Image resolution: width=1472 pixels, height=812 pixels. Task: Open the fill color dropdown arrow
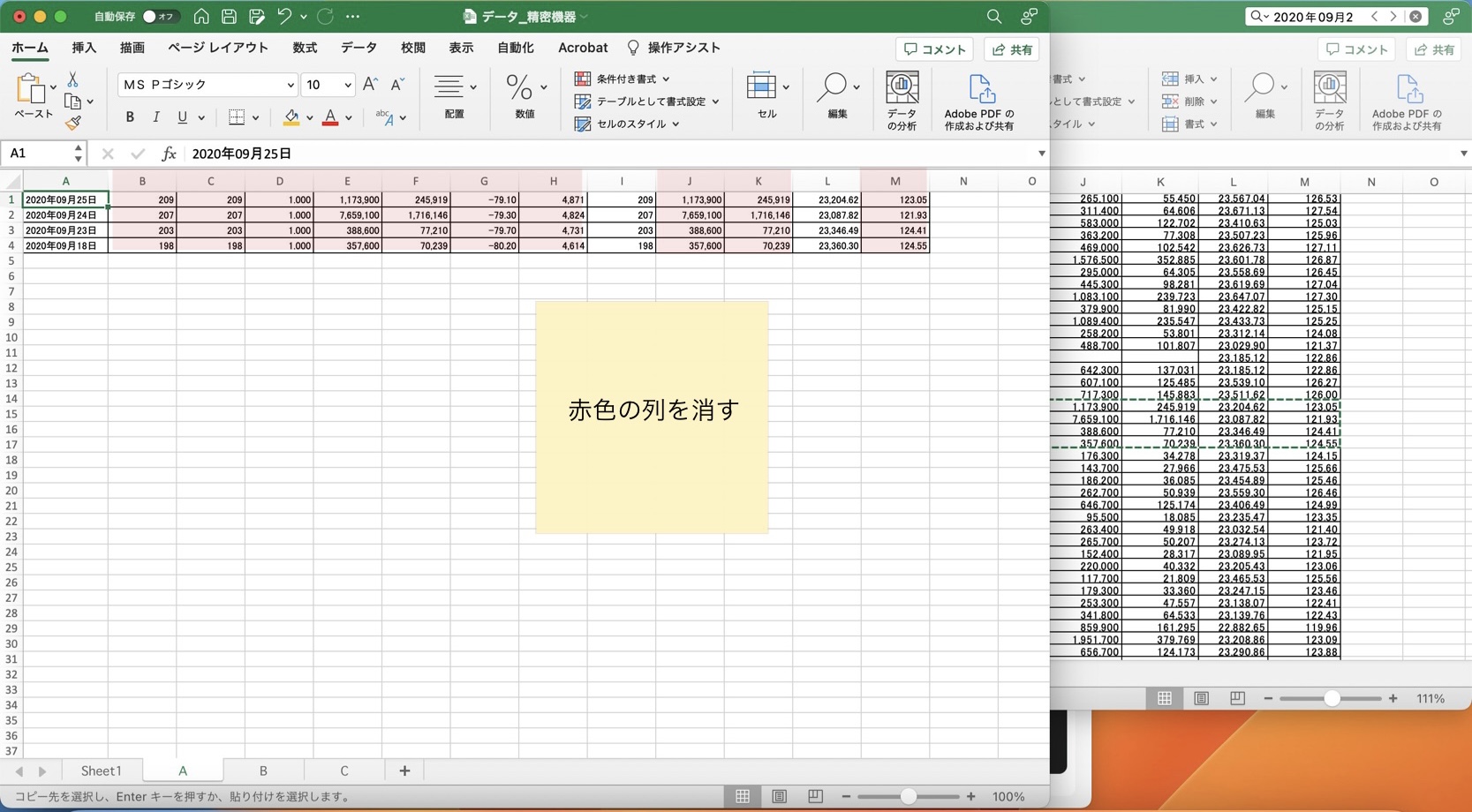click(x=310, y=118)
